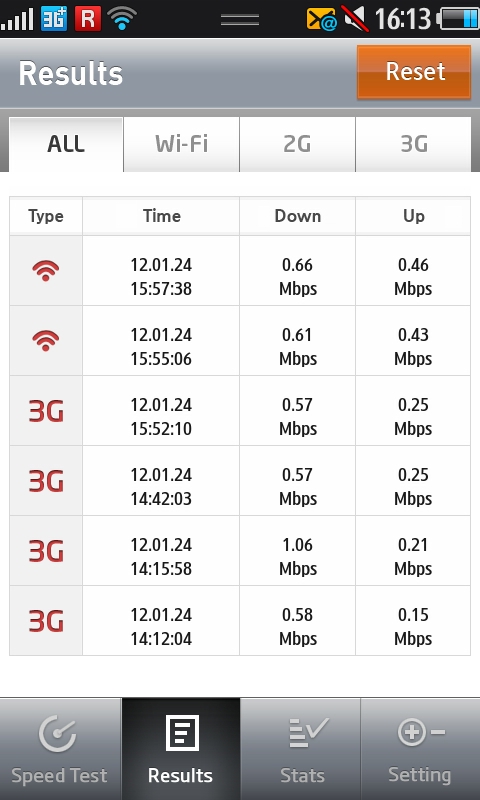480x800 pixels.
Task: Switch to the 2G filter tab
Action: tap(297, 144)
